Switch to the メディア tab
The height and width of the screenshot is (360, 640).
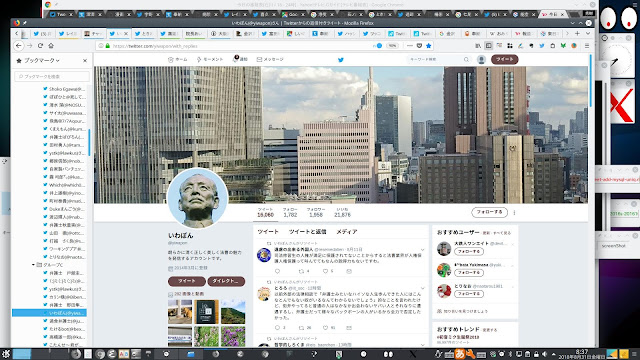[x=347, y=231]
